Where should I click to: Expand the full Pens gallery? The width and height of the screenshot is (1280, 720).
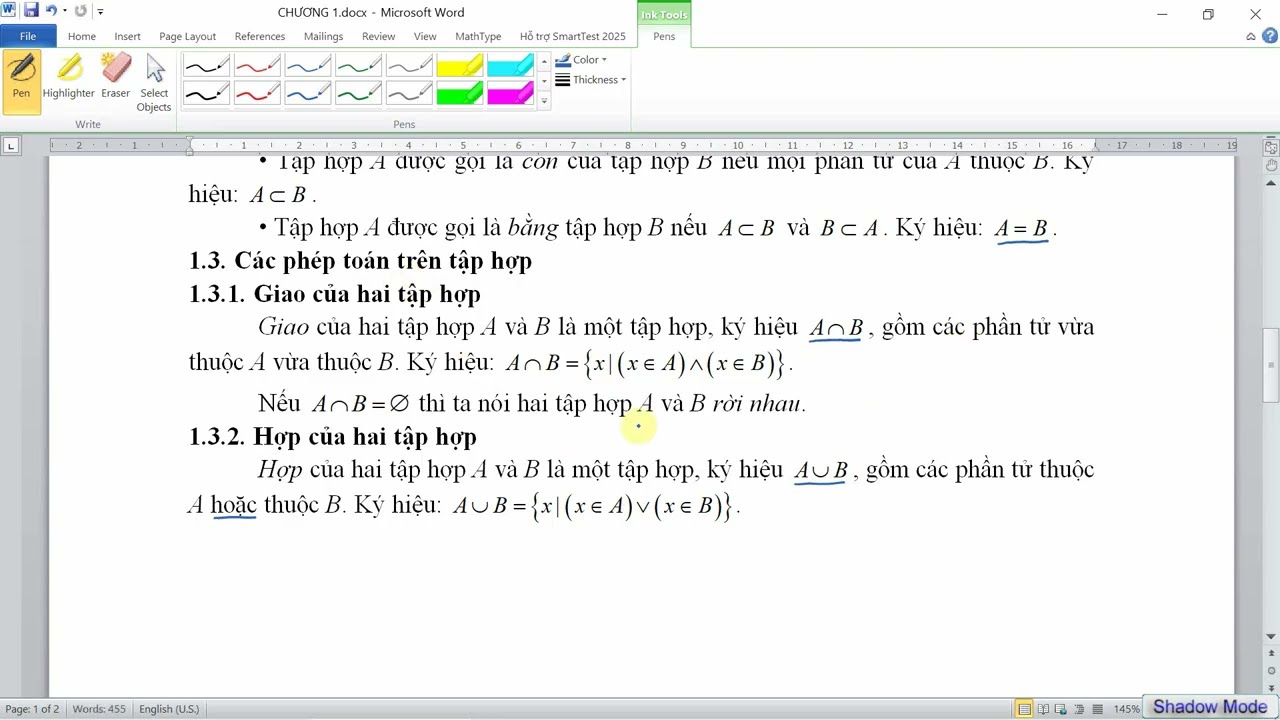point(544,101)
